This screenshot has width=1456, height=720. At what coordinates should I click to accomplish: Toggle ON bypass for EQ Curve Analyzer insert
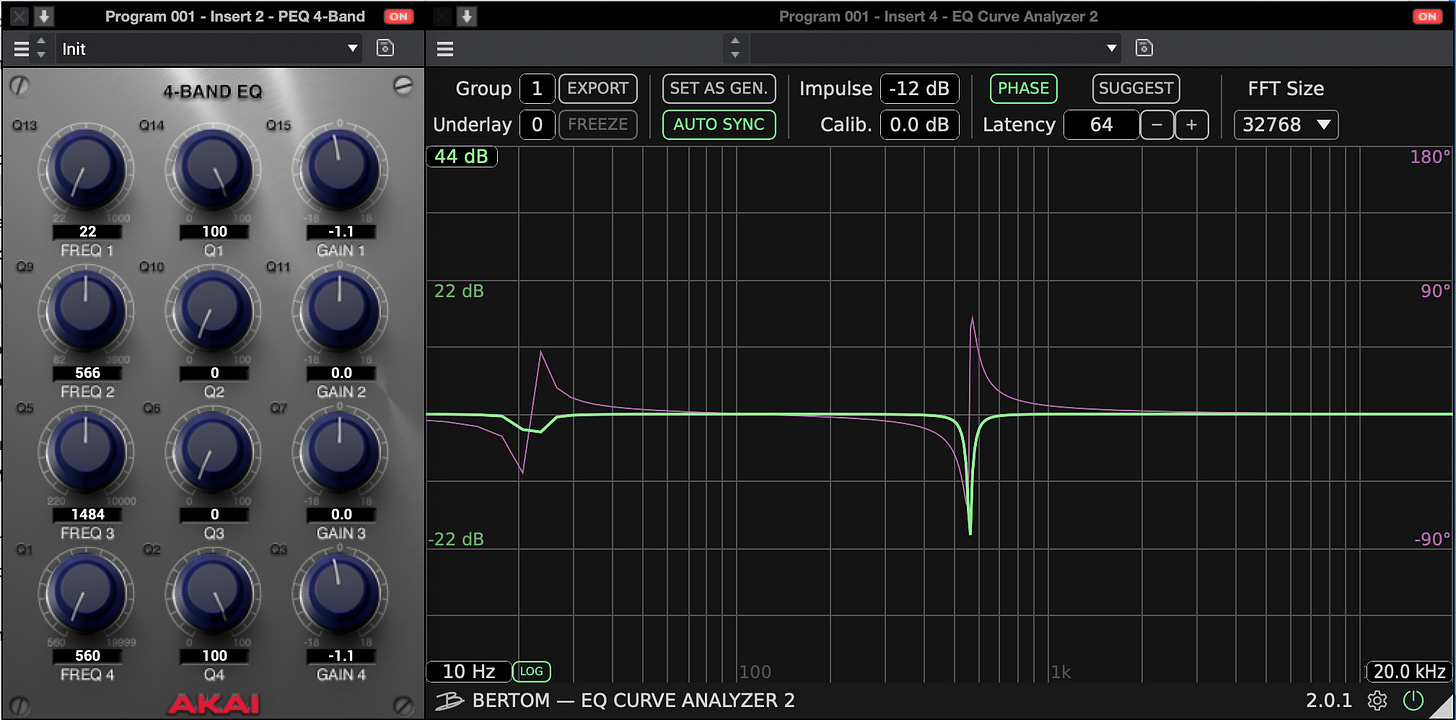point(1426,16)
